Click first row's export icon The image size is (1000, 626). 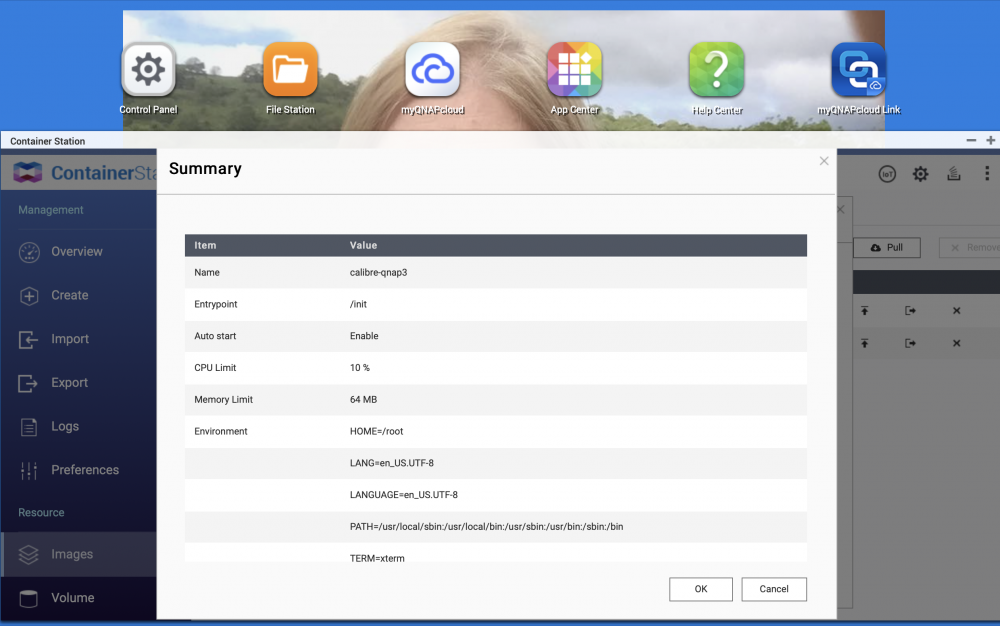tap(910, 310)
